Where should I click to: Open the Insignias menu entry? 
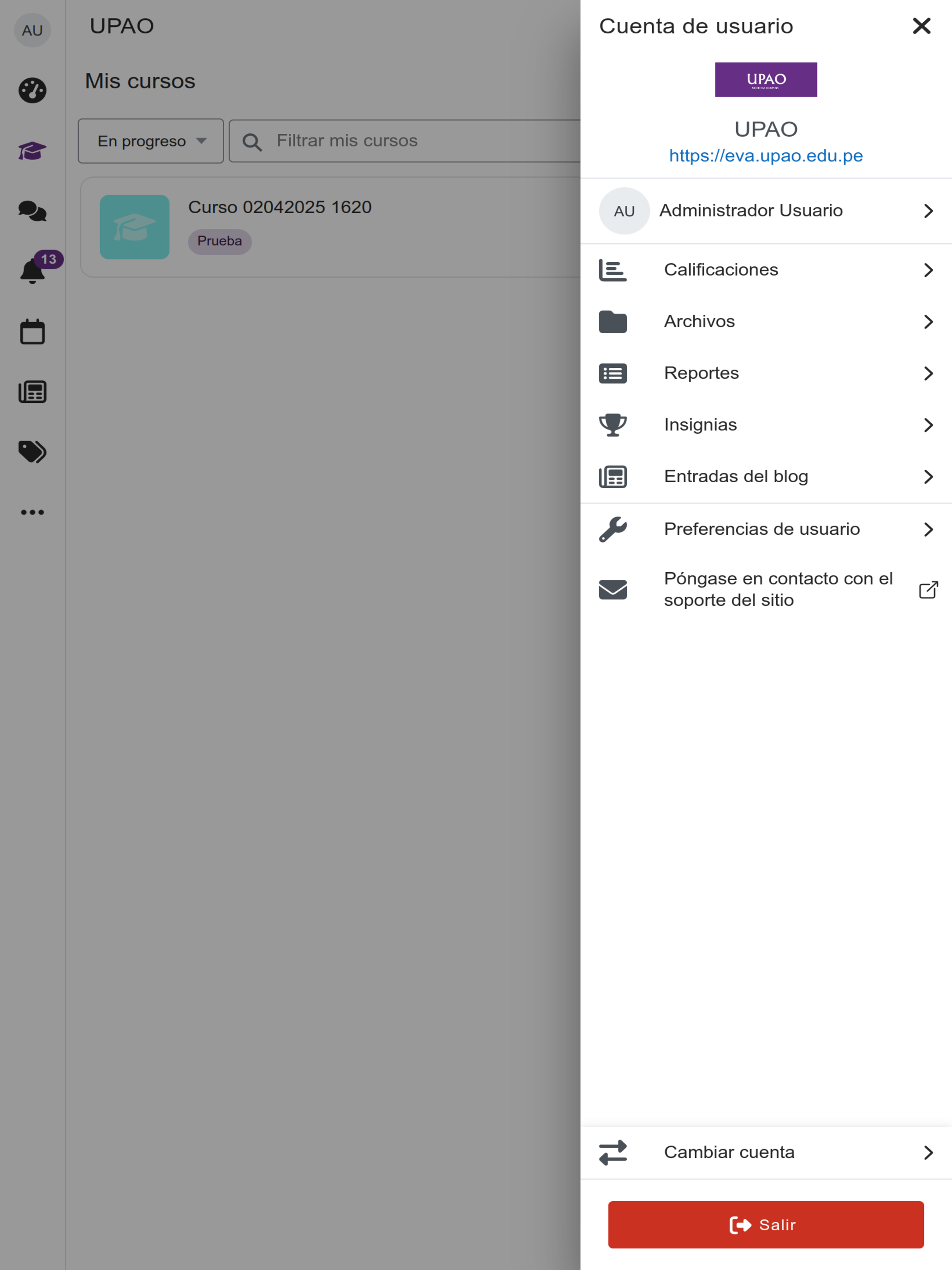point(766,425)
